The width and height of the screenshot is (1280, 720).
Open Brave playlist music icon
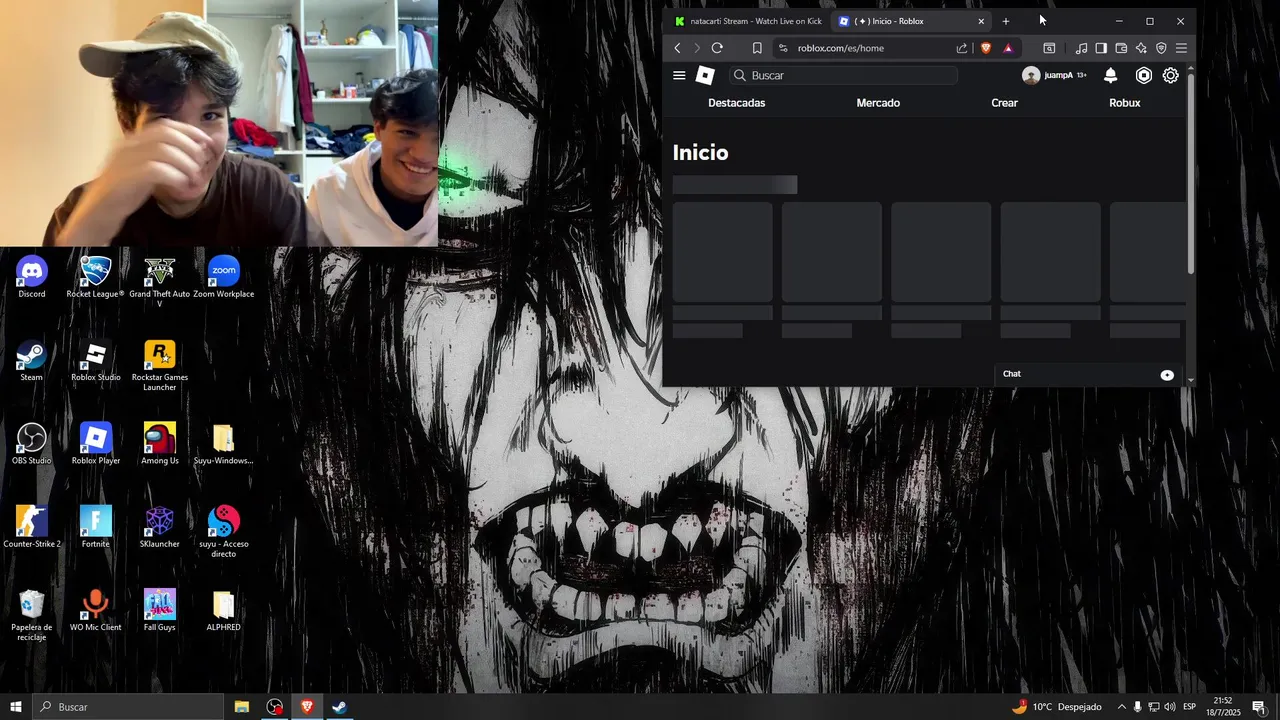coord(1081,48)
